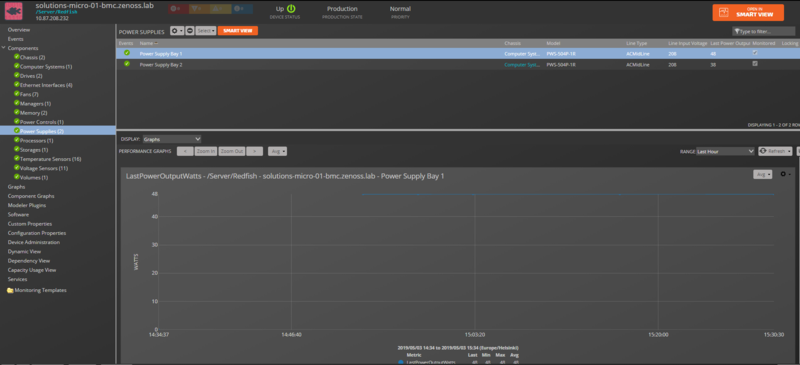Toggle Monitored checkbox for Power Supply Bay 2
The image size is (800, 365).
pos(755,64)
